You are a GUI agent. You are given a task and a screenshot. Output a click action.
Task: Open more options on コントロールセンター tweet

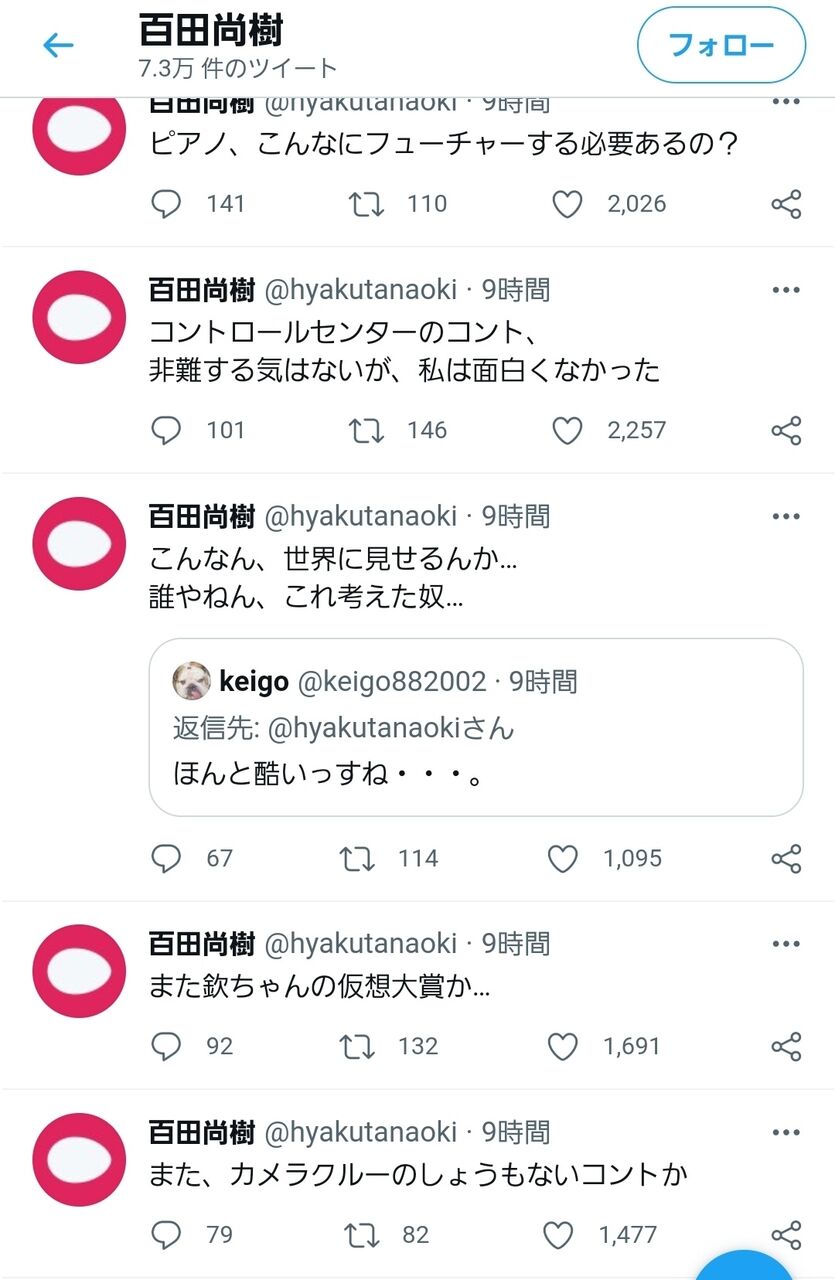coord(786,290)
